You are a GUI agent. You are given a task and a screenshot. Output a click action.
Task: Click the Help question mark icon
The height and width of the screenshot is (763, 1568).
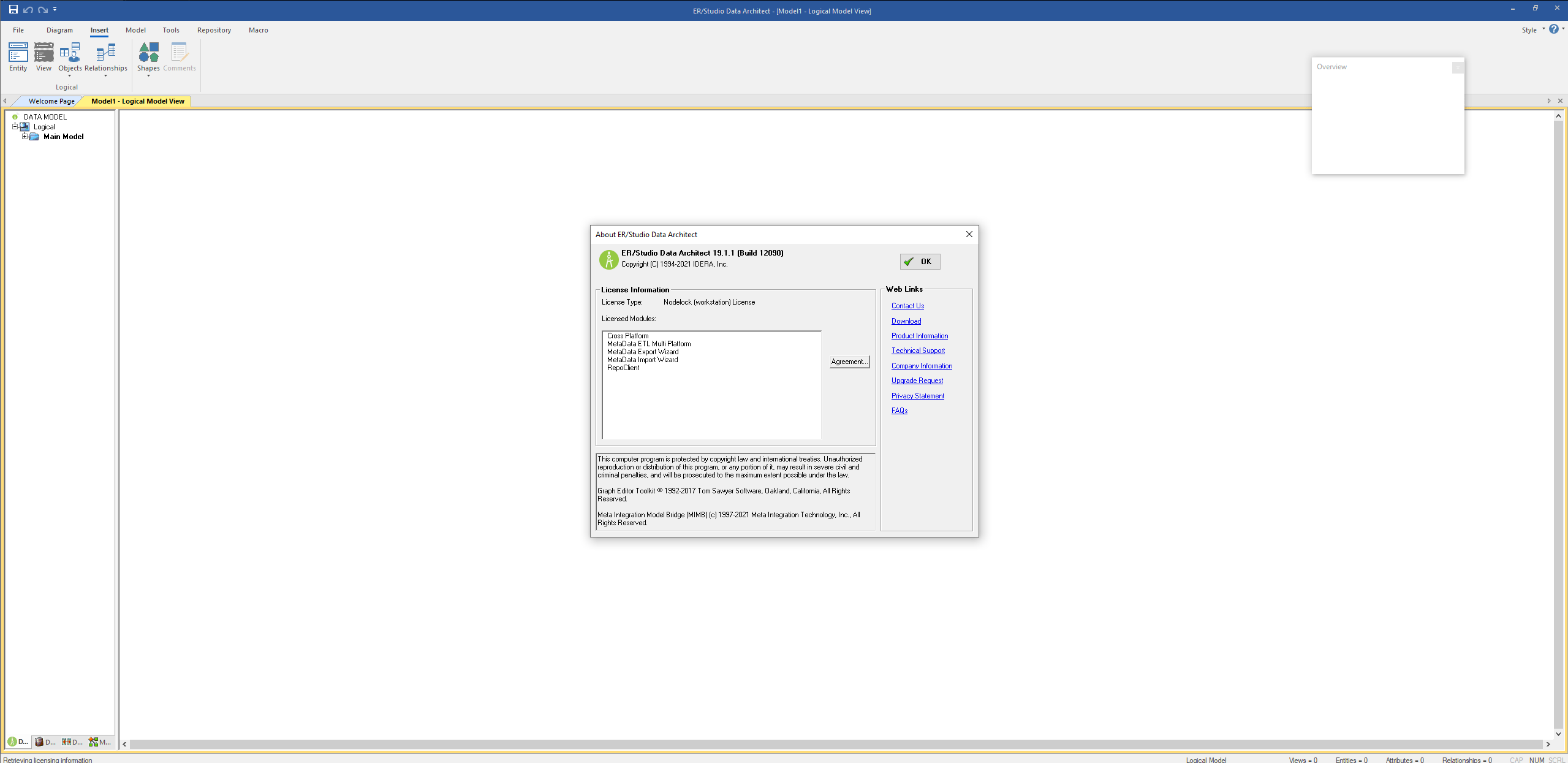point(1553,29)
